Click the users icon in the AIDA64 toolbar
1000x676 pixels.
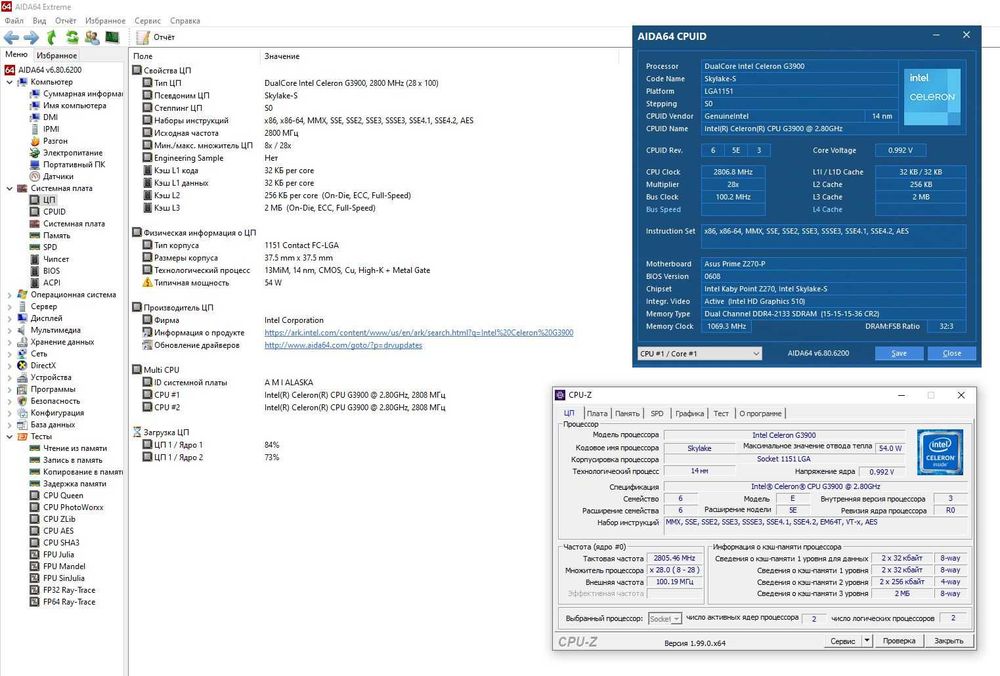coord(92,38)
